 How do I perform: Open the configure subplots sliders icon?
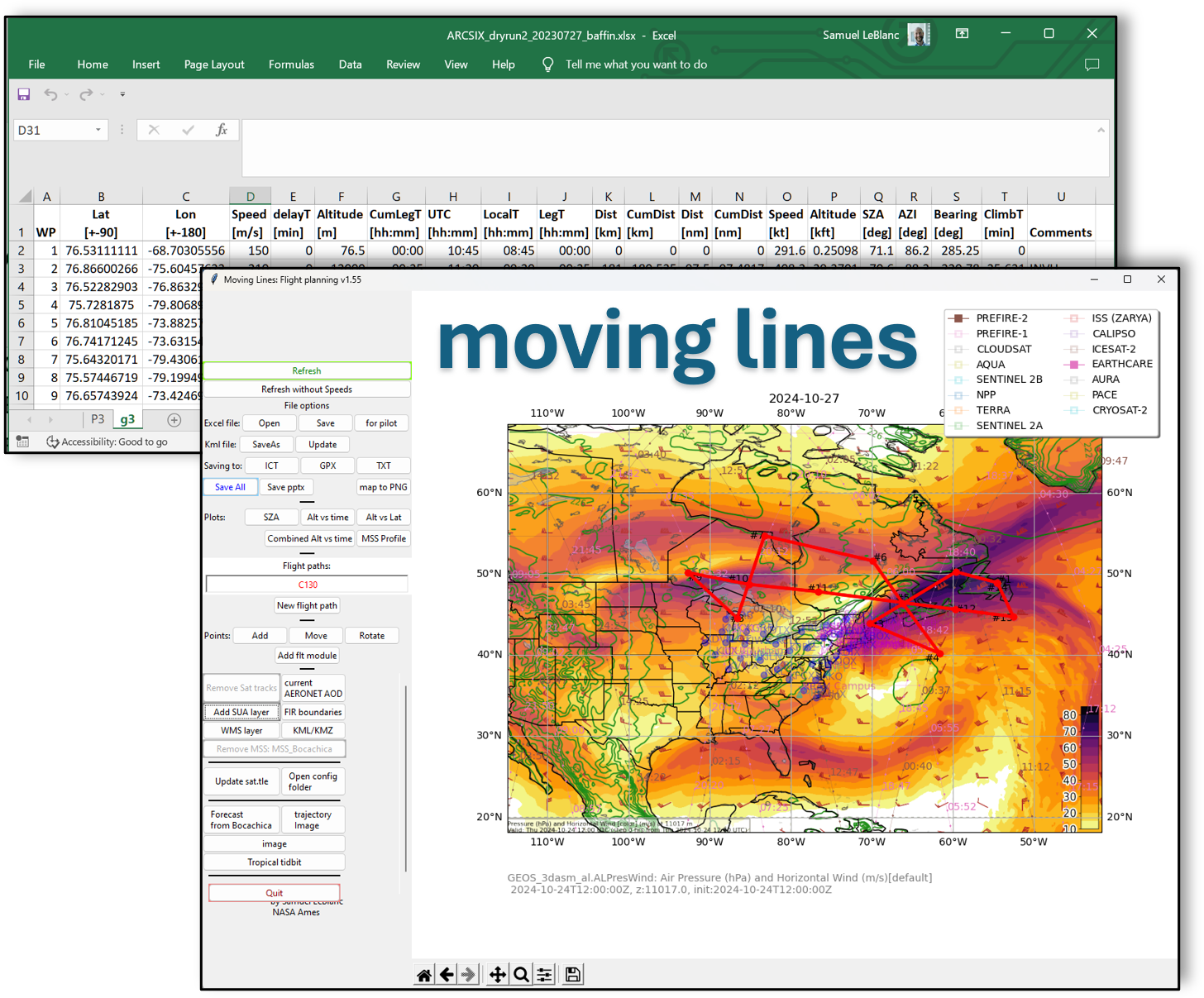(x=544, y=974)
